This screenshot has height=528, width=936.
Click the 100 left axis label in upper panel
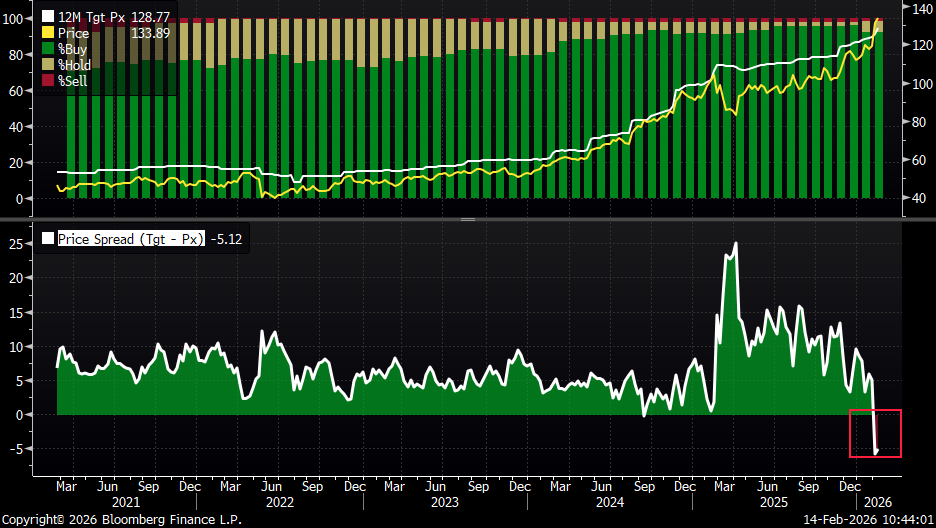click(13, 18)
